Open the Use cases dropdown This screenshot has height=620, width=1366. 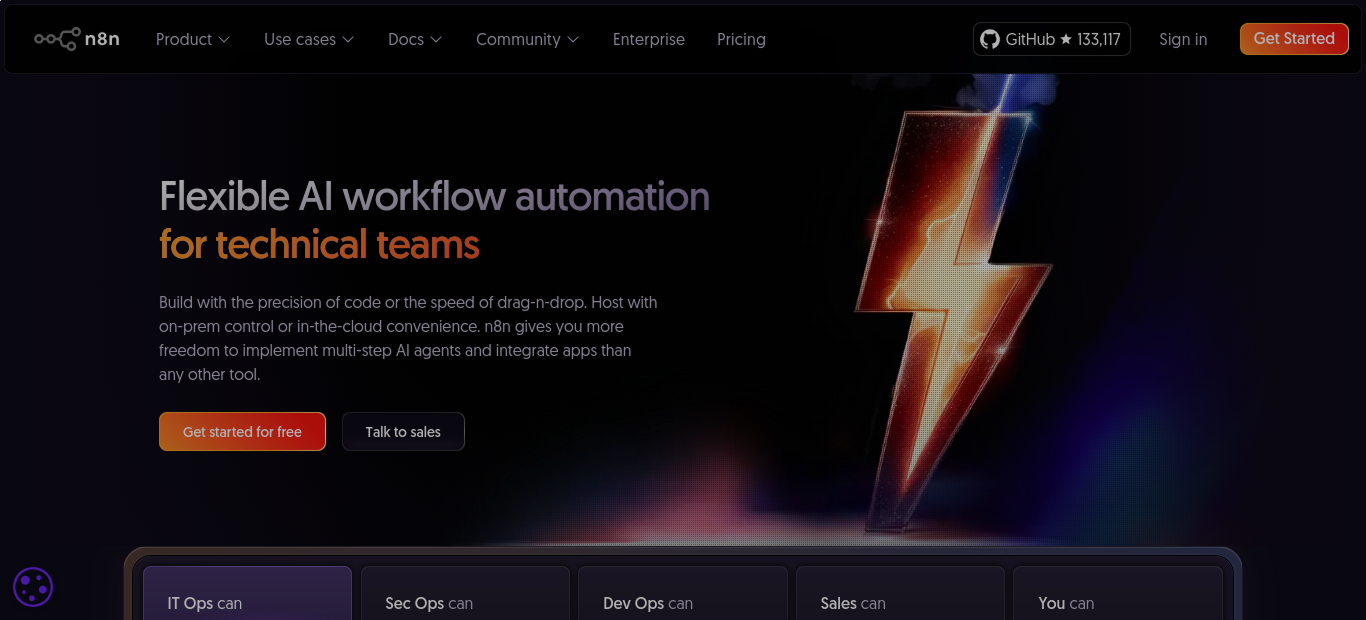click(308, 39)
